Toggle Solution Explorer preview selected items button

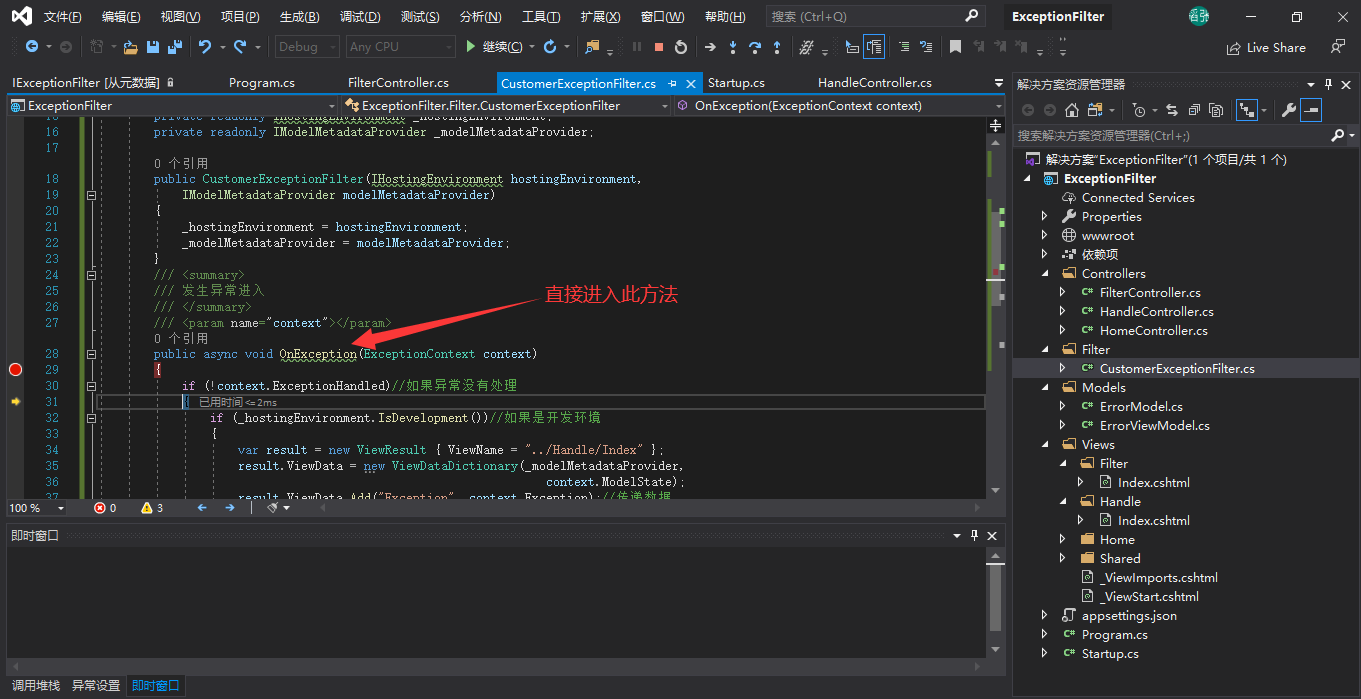coord(1311,110)
